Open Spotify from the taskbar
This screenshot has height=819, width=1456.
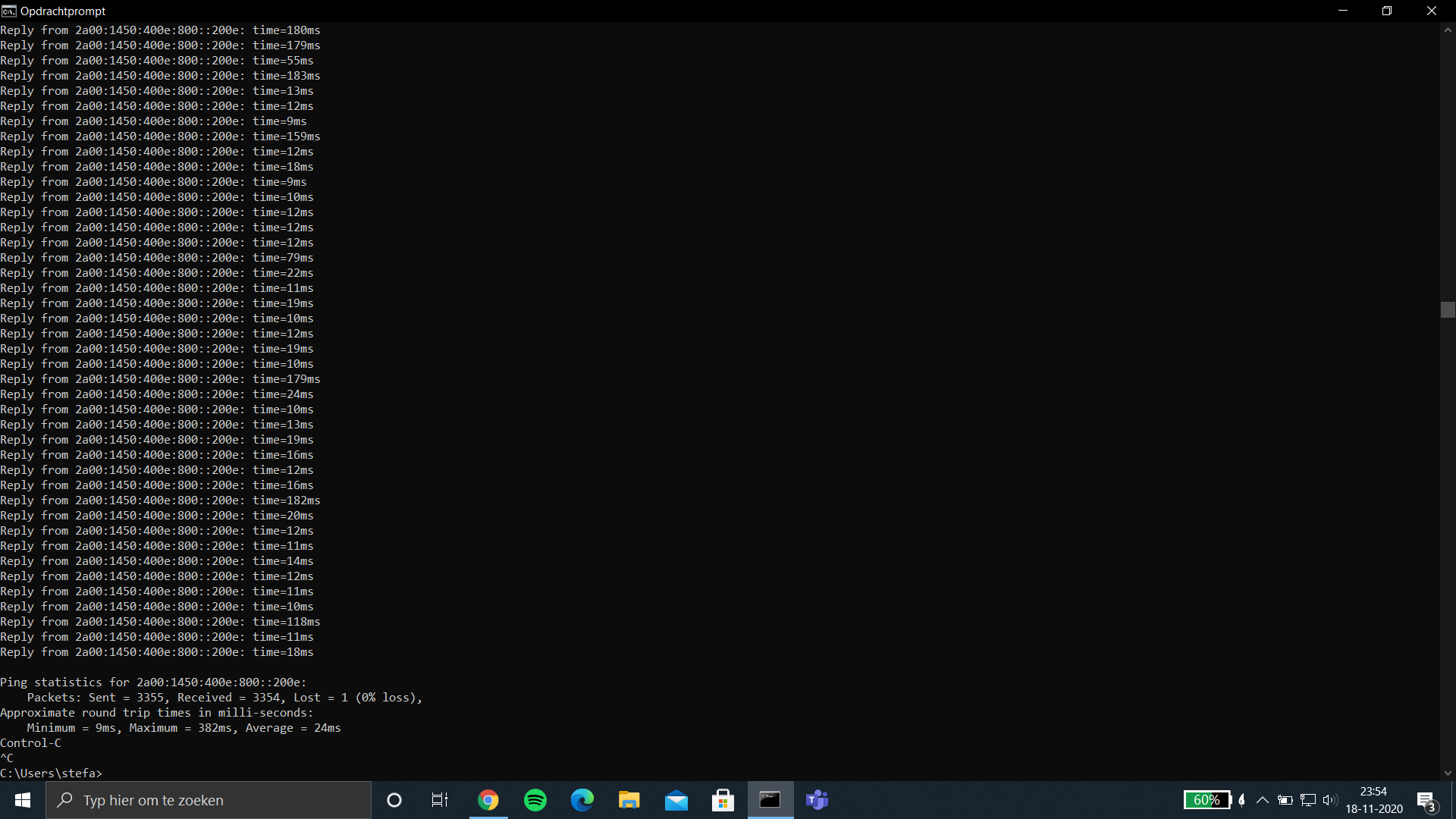(535, 800)
